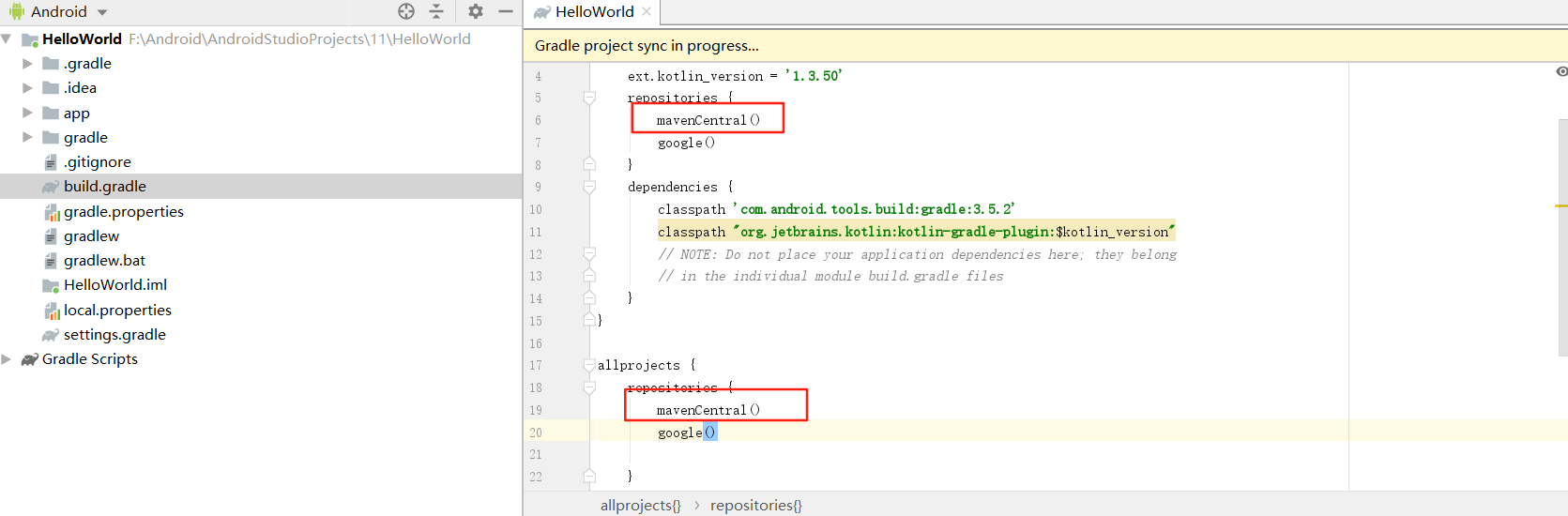Toggle code fold marker at line 15

pos(589,320)
